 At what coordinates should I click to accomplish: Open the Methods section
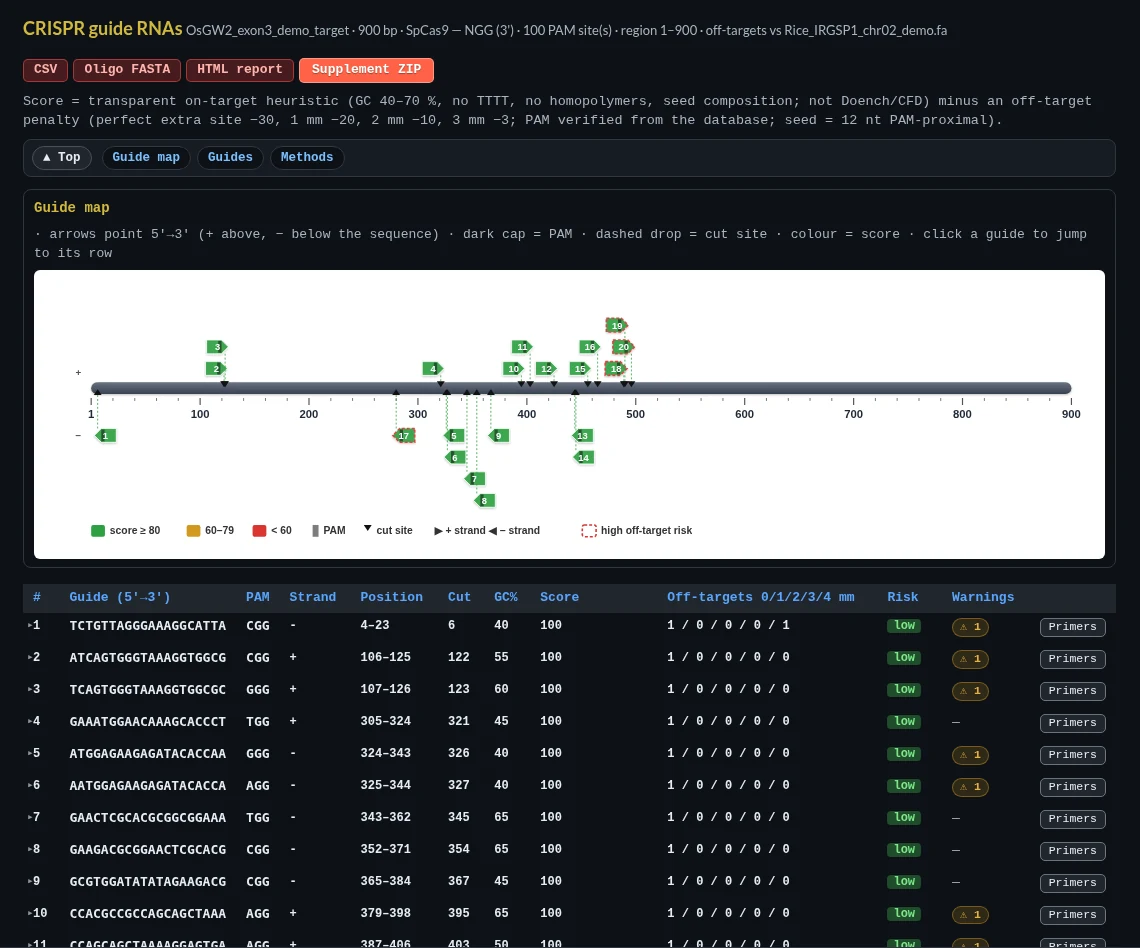(307, 157)
